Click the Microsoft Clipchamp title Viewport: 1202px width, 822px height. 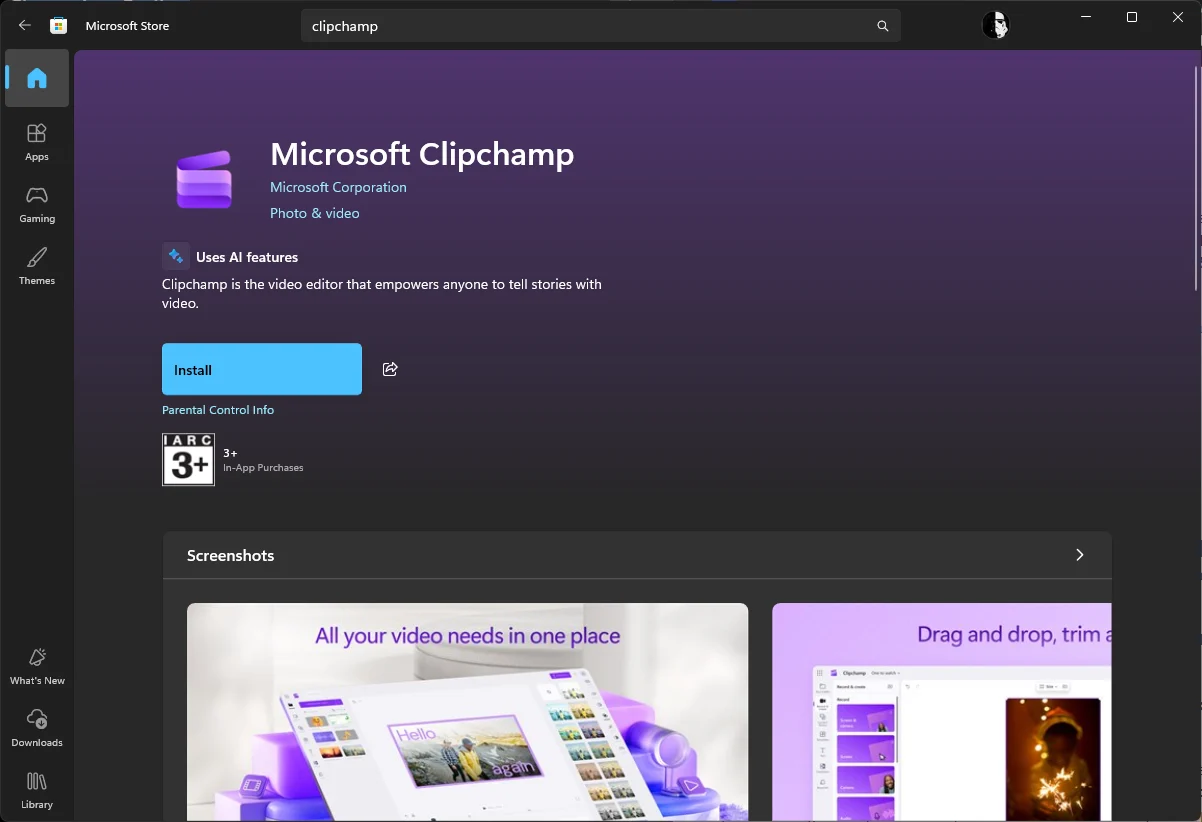click(x=422, y=154)
